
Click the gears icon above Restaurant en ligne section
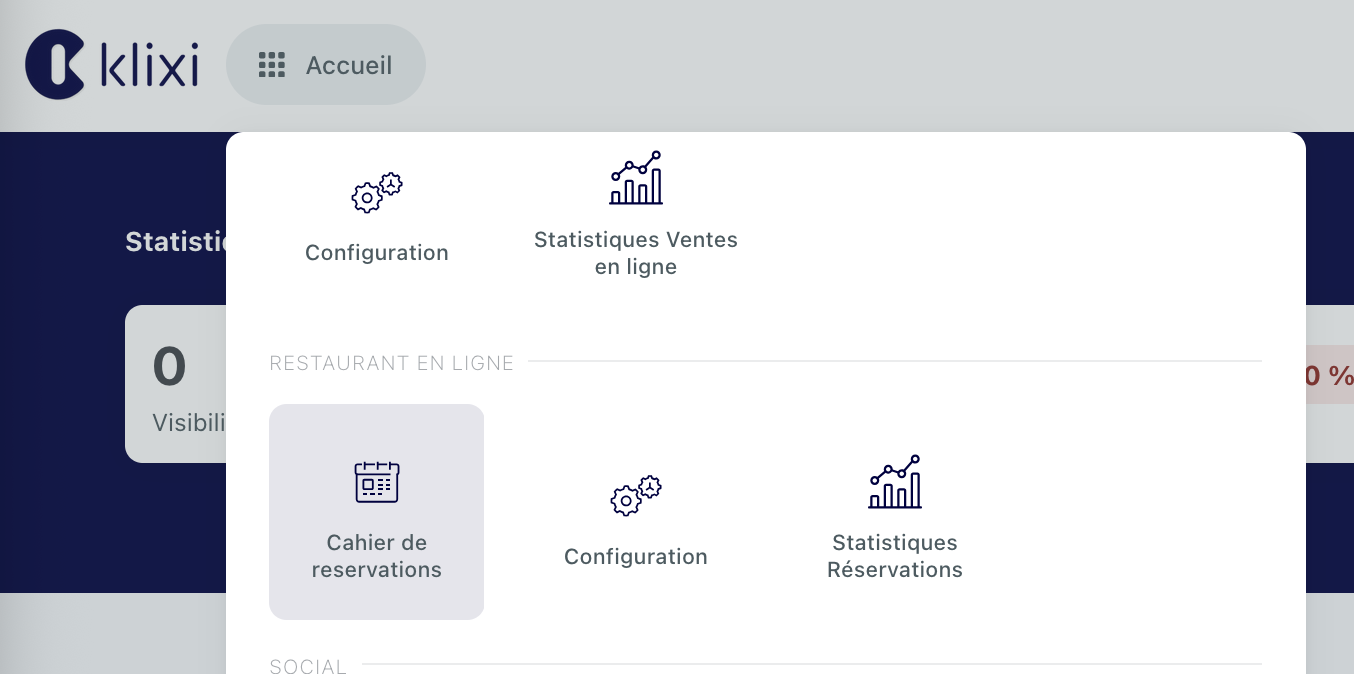coord(376,192)
